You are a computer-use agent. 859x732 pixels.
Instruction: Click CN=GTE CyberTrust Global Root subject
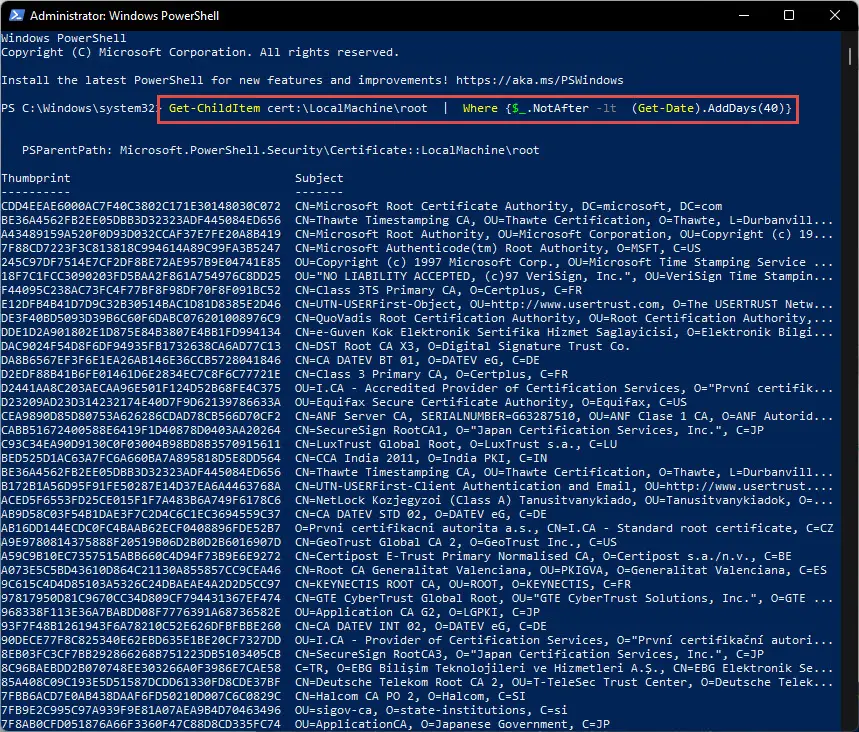564,598
